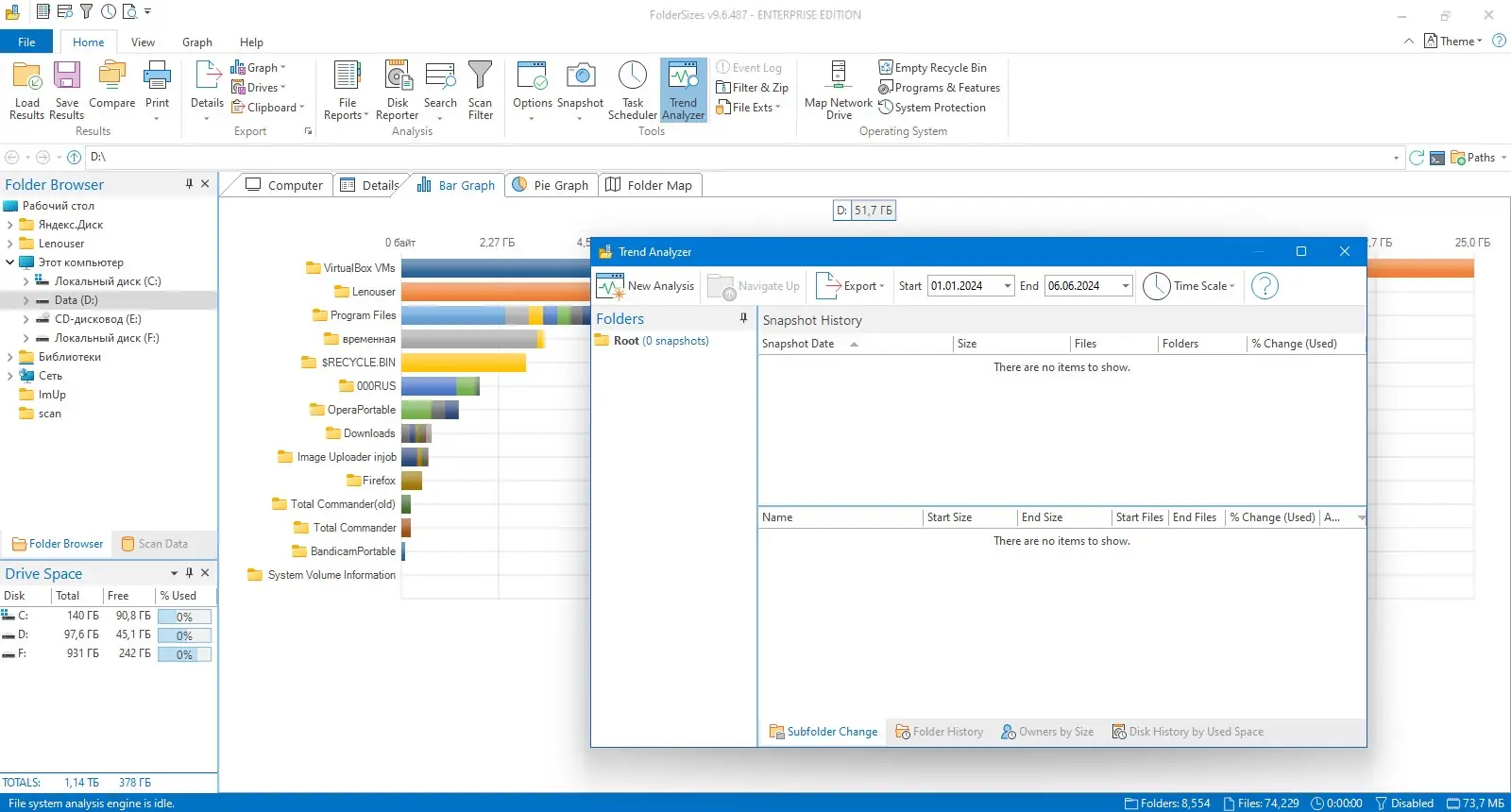Go up one folder level
Screen dimensions: 1511x812
tap(74, 158)
